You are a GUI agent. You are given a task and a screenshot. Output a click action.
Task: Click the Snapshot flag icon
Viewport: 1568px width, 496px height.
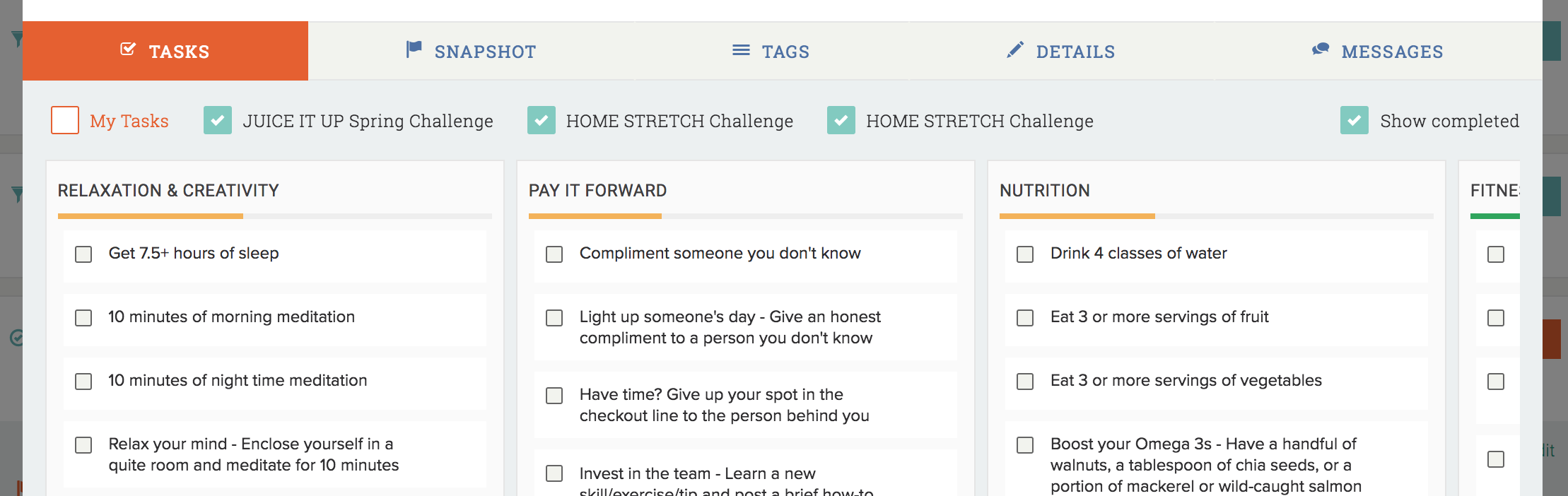coord(414,49)
